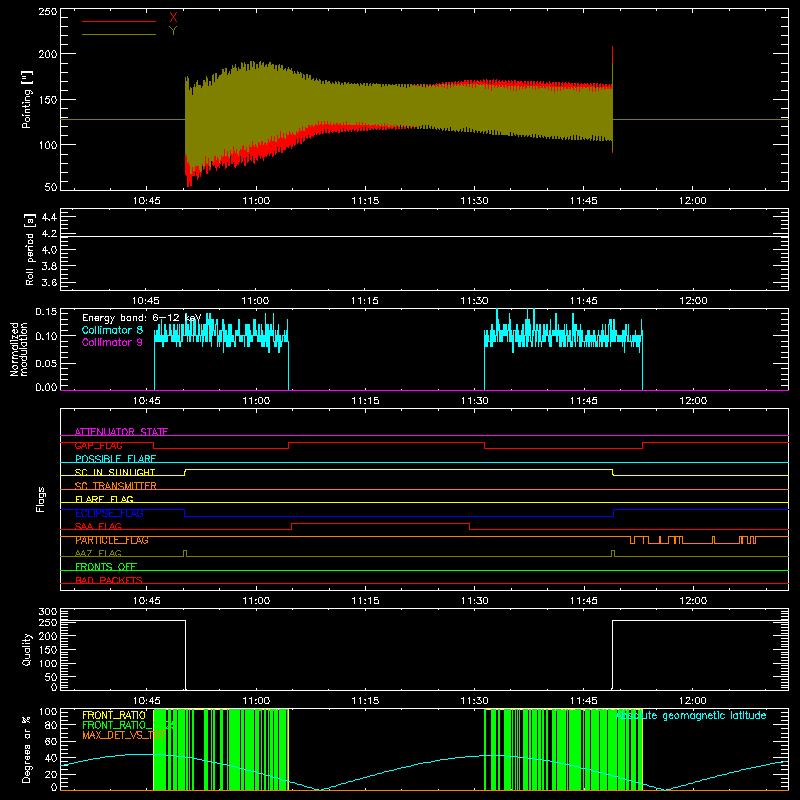Select the SC_TRANSMITTER flag label
Image resolution: width=800 pixels, height=800 pixels.
coord(115,486)
